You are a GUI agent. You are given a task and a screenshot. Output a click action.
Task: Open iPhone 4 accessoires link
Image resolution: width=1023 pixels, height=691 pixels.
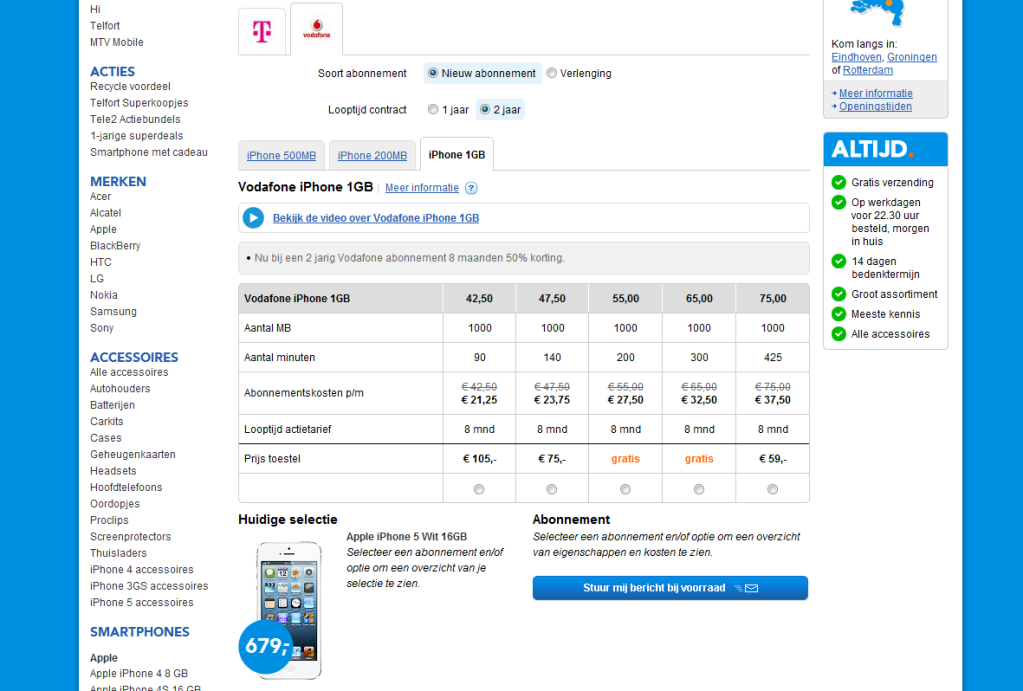tap(142, 570)
